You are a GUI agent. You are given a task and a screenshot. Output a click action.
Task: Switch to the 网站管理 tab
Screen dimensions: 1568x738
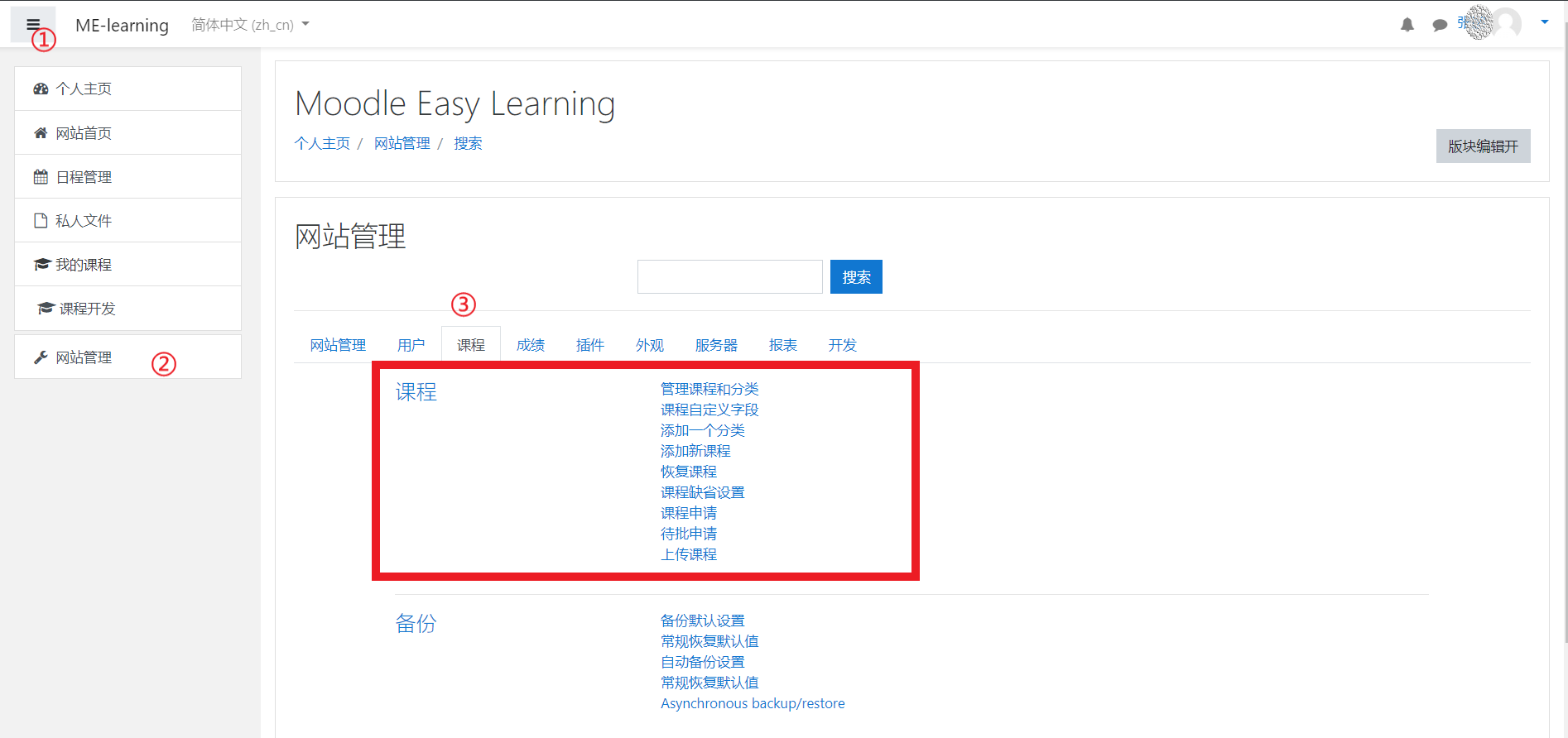338,345
